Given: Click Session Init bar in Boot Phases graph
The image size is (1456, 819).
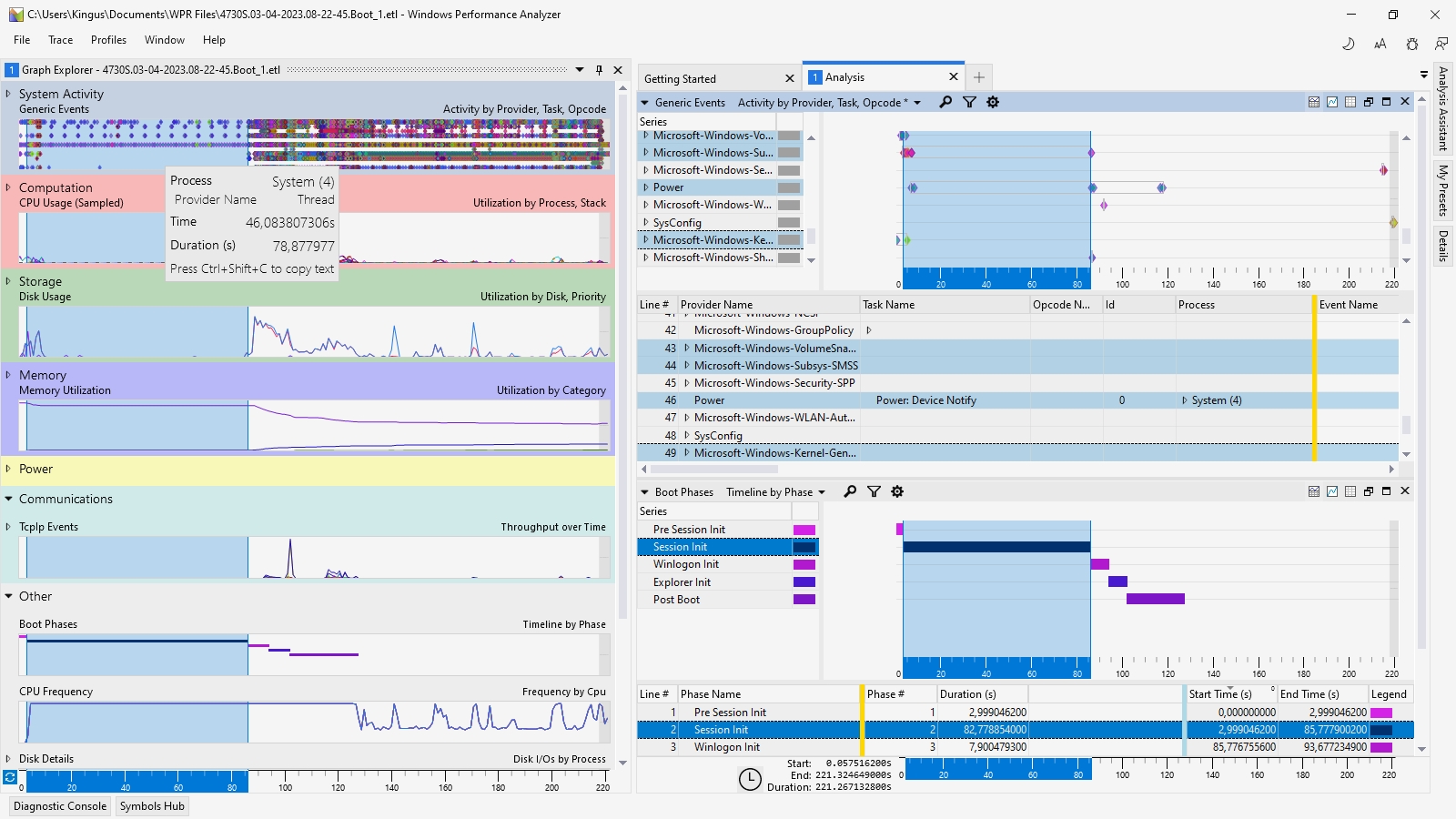Looking at the screenshot, I should pyautogui.click(x=996, y=547).
